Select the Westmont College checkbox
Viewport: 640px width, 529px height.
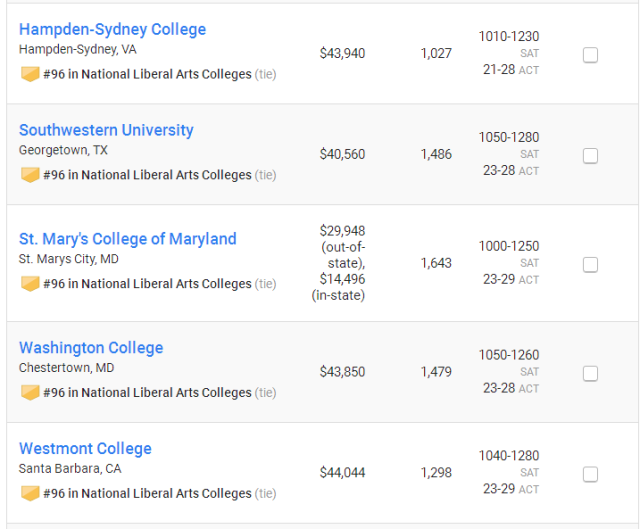point(590,474)
